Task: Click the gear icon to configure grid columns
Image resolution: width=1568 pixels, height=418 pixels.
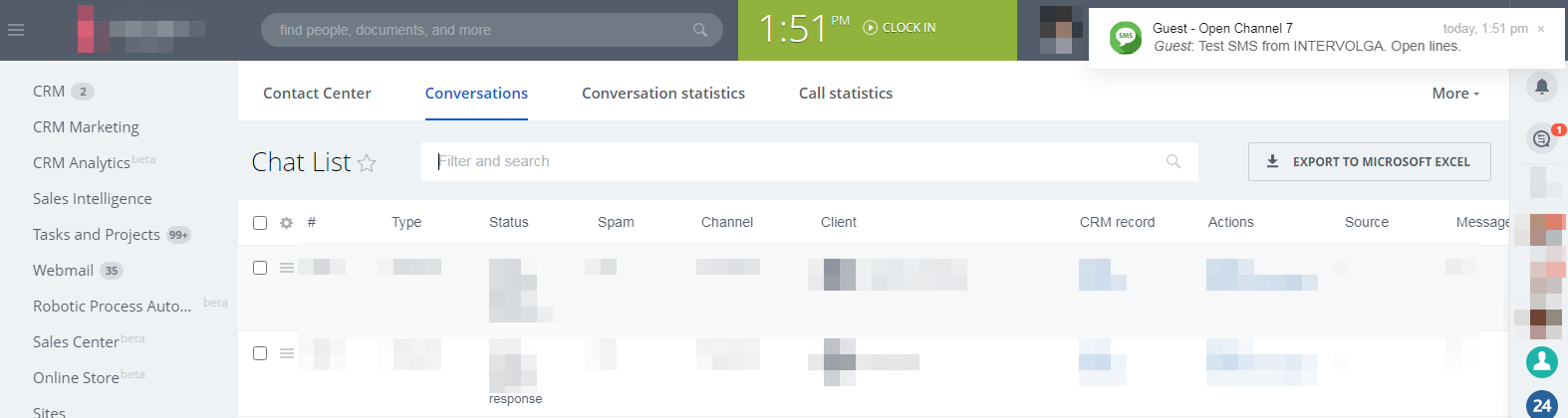Action: [x=287, y=223]
